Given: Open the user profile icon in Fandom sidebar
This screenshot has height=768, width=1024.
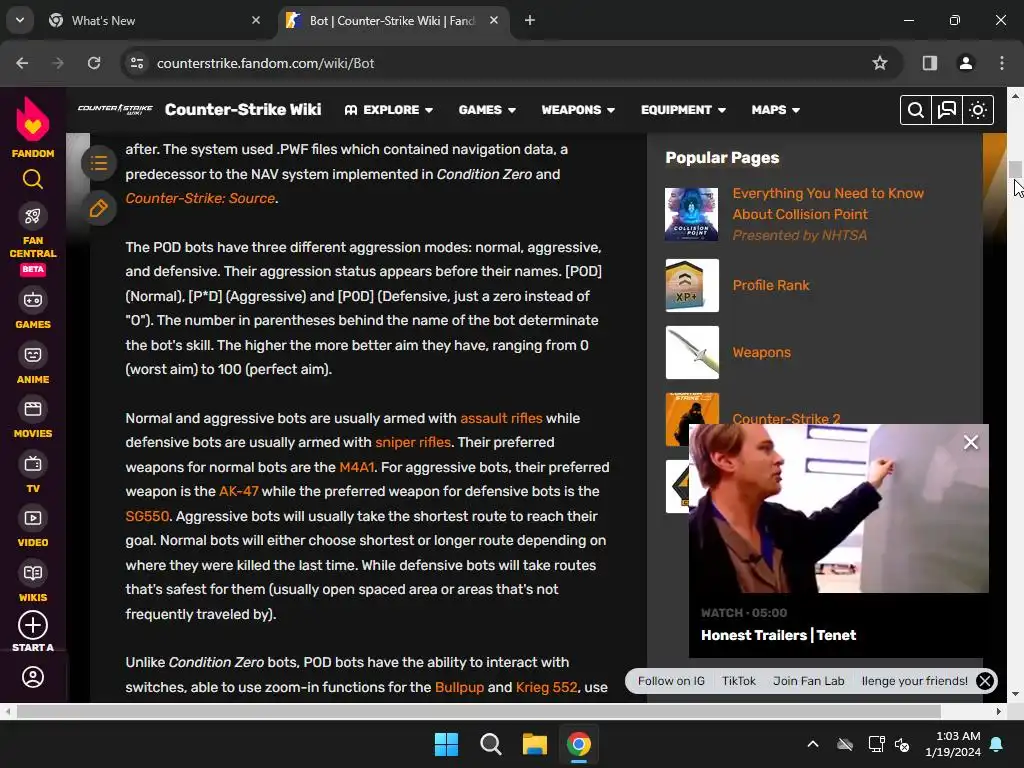Looking at the screenshot, I should click(x=33, y=677).
